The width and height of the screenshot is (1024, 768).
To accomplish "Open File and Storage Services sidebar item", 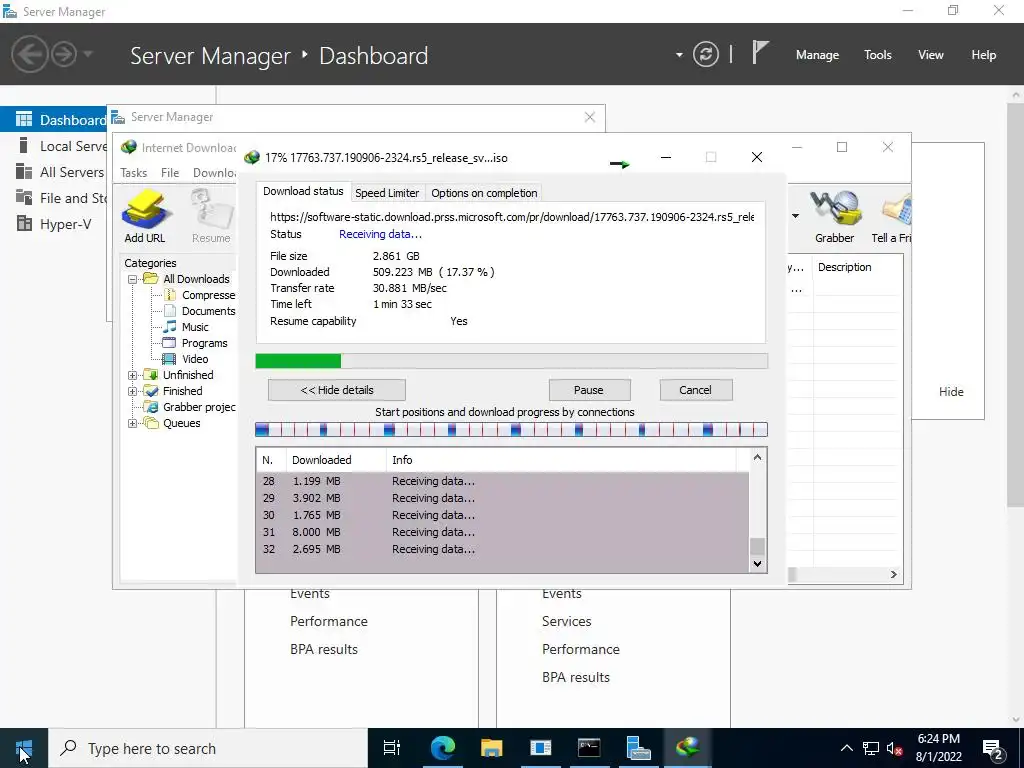I will (x=54, y=198).
